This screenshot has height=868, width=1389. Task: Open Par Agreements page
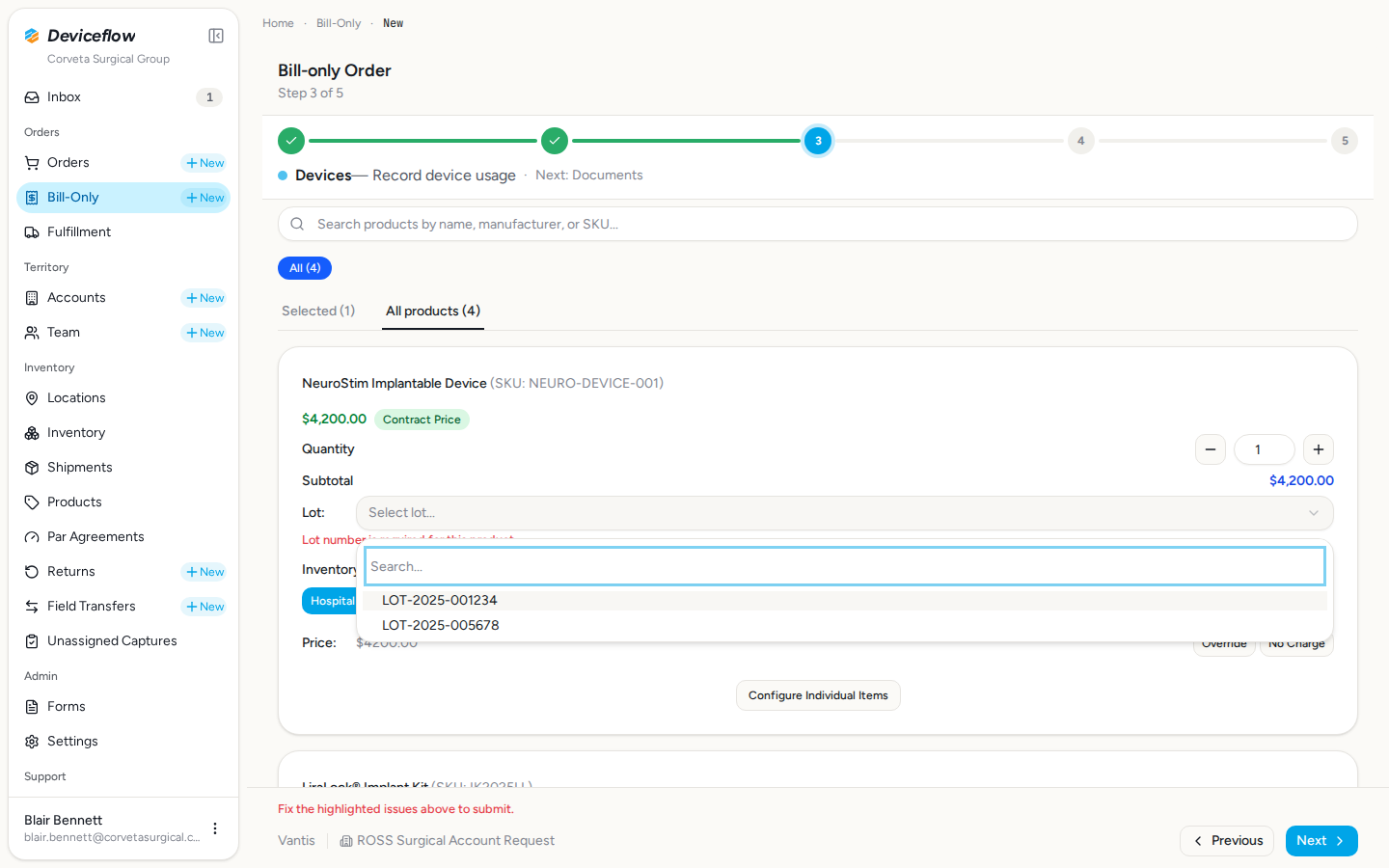(123, 537)
